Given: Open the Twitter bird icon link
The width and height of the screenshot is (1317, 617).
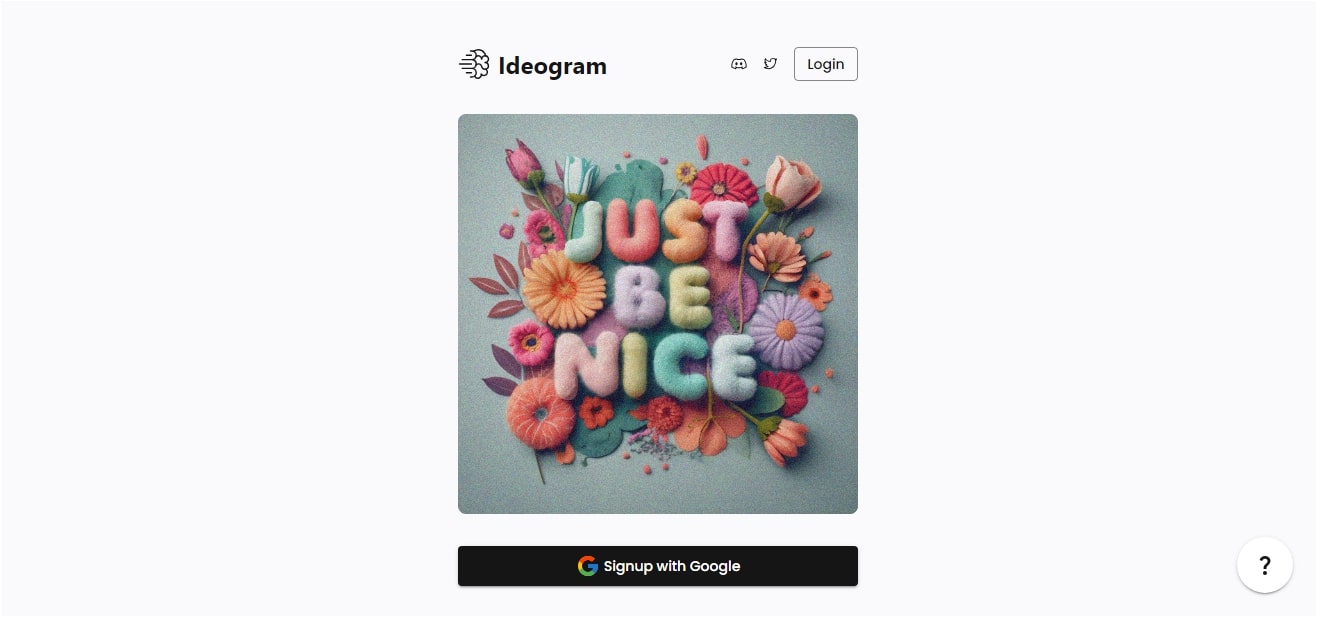Looking at the screenshot, I should [x=770, y=64].
